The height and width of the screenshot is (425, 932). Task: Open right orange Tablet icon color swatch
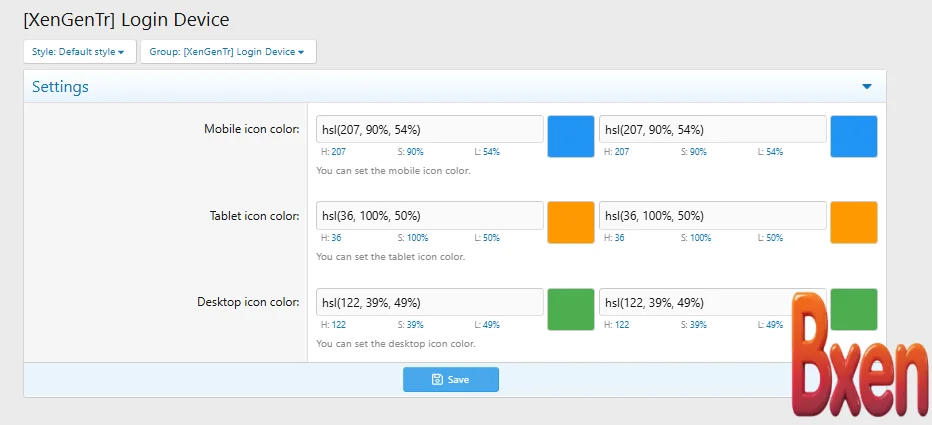pyautogui.click(x=854, y=223)
